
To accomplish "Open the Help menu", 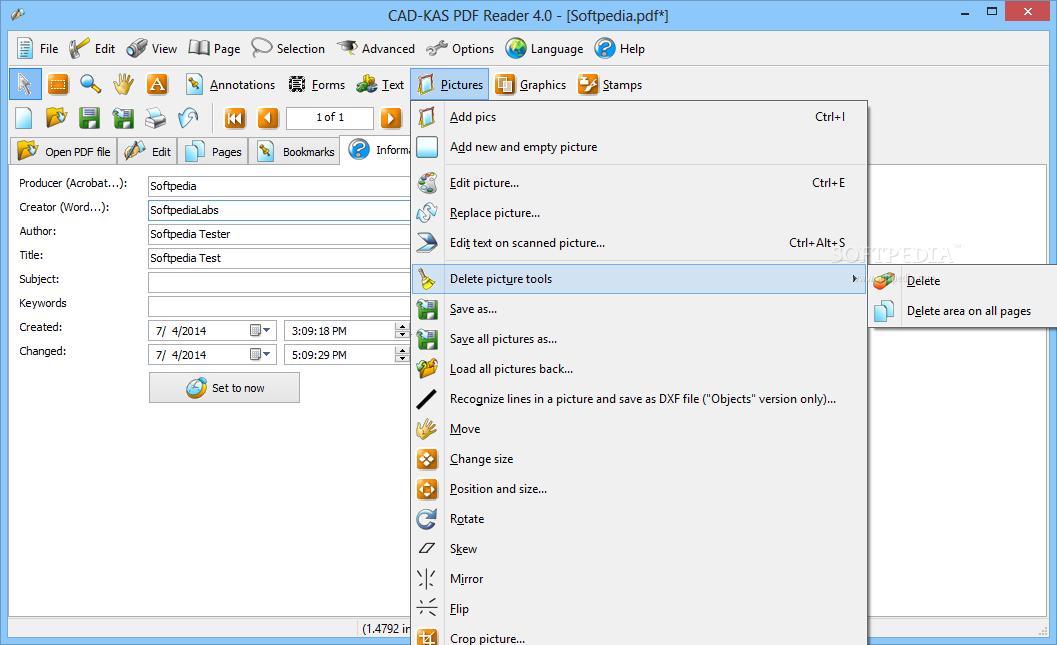I will coord(620,49).
